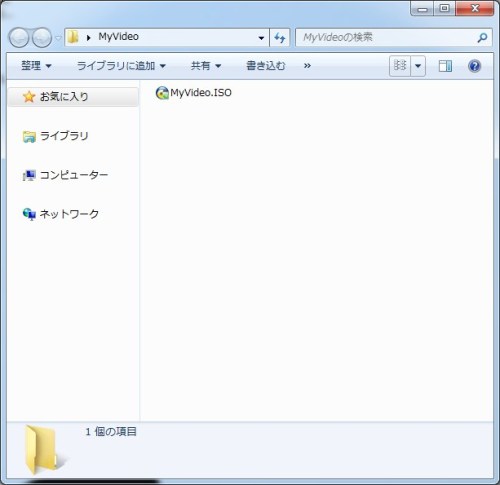
Task: Click the magnifier search icon
Action: pyautogui.click(x=482, y=38)
